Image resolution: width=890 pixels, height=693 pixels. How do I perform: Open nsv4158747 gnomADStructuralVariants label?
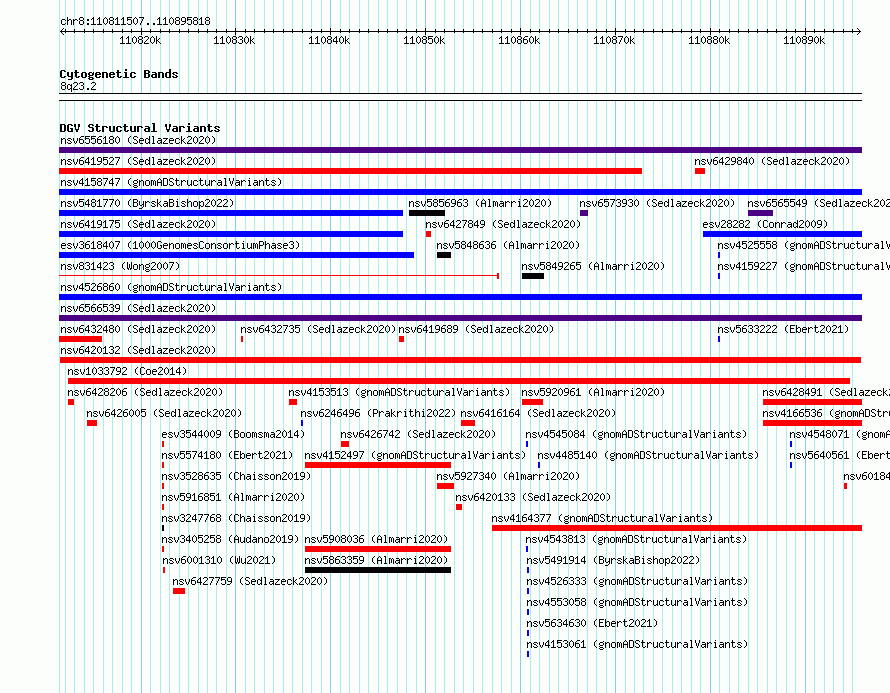pos(171,182)
